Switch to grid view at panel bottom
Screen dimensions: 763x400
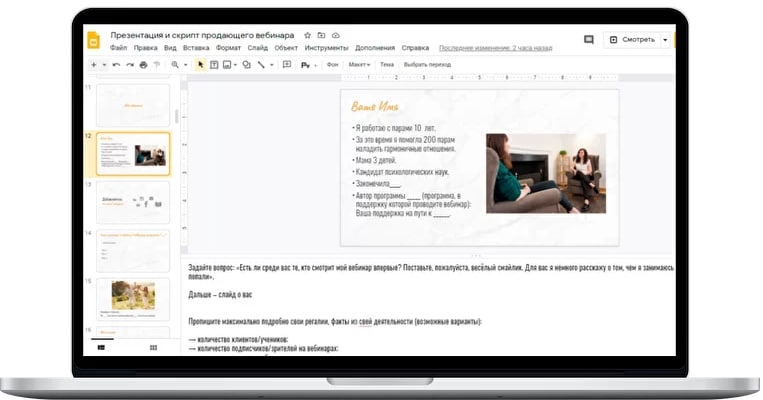coord(153,347)
